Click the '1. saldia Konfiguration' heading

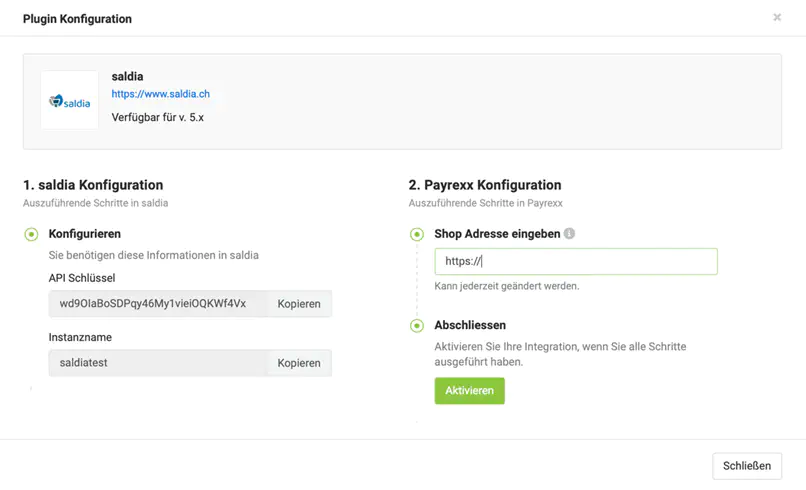[93, 185]
